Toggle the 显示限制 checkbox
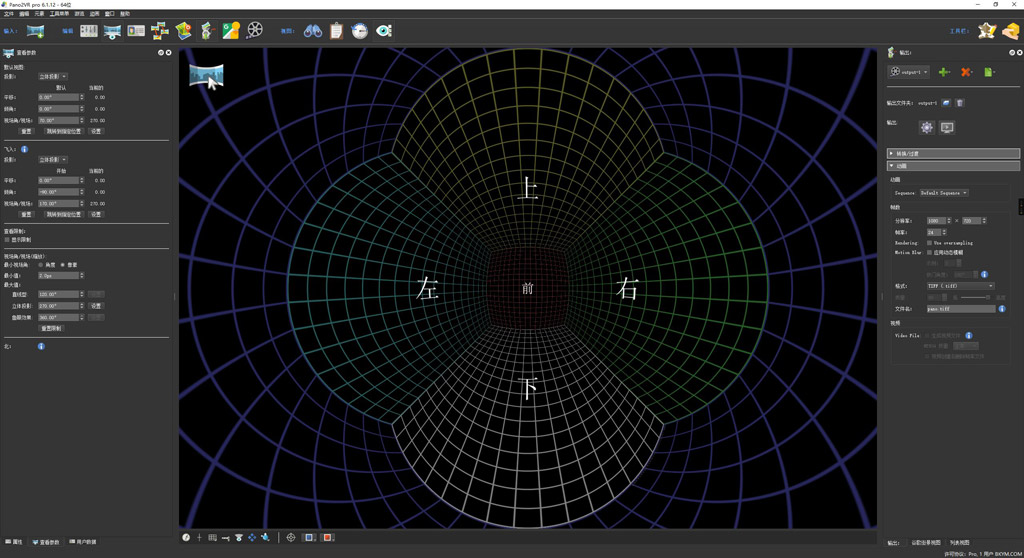 [x=7, y=240]
